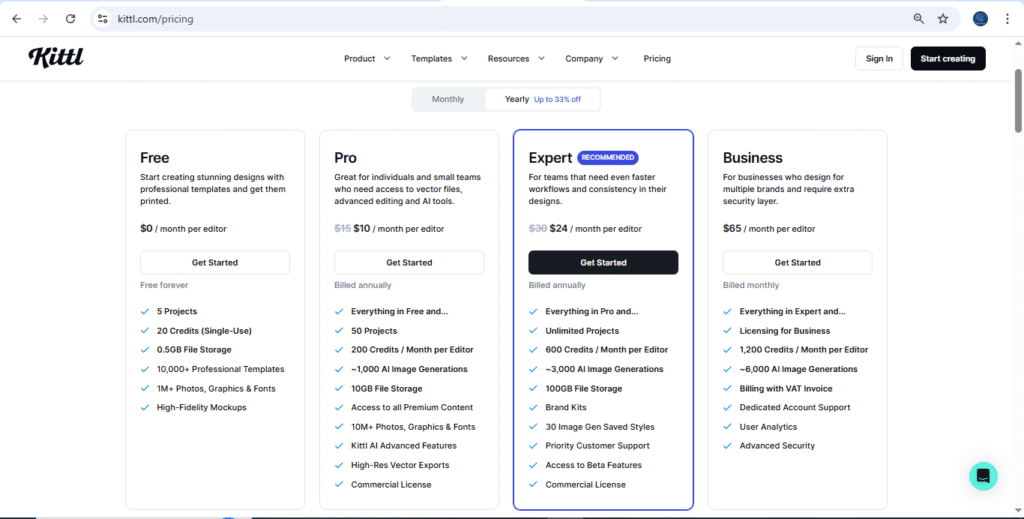The height and width of the screenshot is (519, 1024).
Task: Click 'Brand Kits' feature text
Action: [566, 407]
